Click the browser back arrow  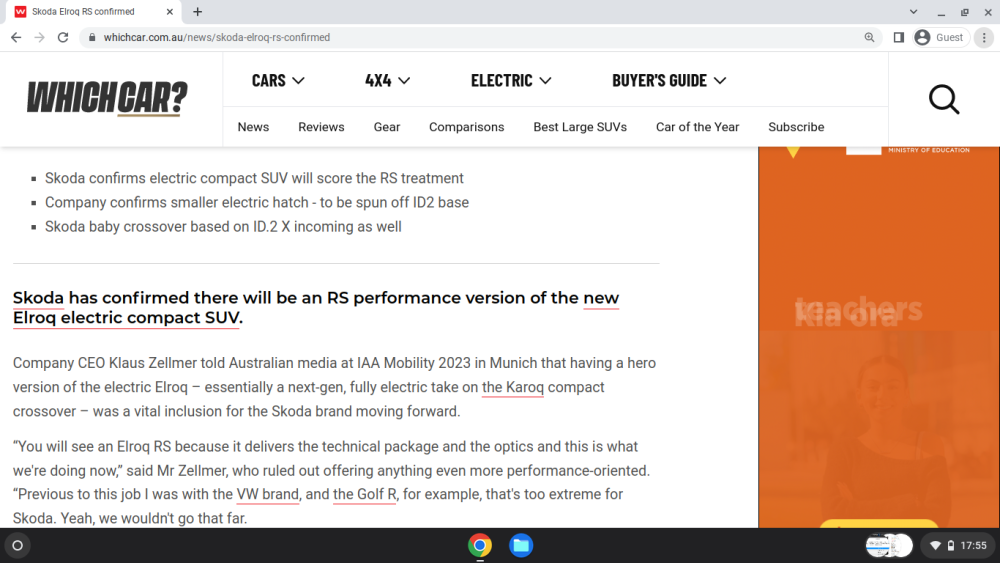(x=16, y=38)
